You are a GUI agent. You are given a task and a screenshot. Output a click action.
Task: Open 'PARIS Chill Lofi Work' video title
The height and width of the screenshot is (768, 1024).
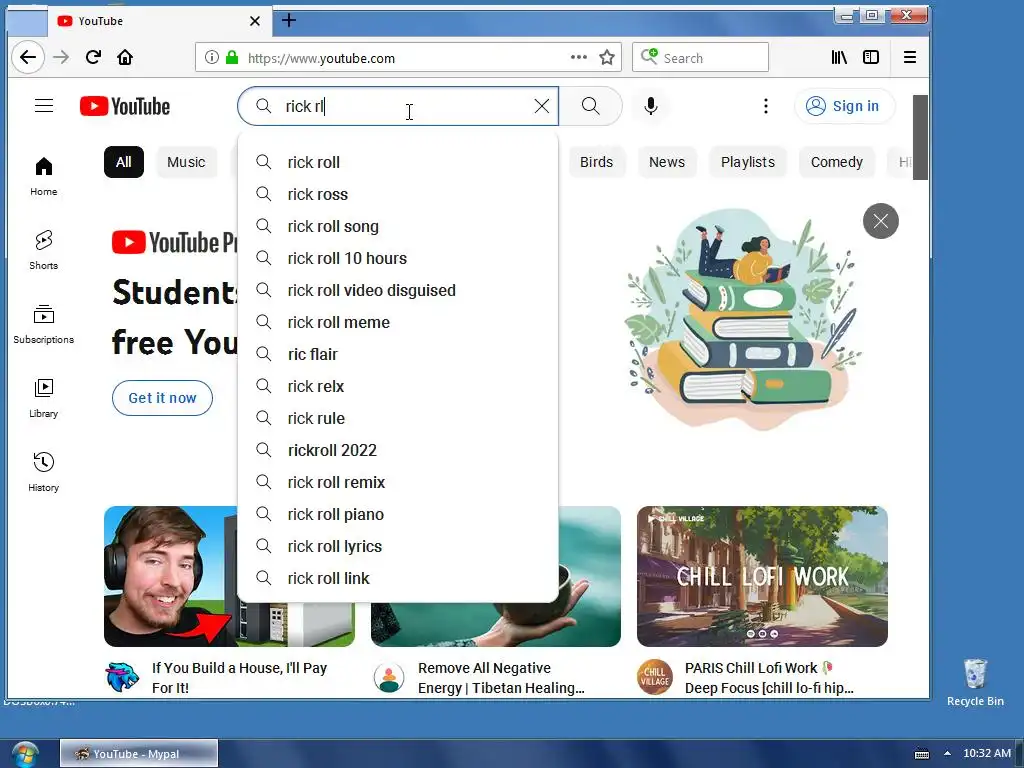(769, 678)
